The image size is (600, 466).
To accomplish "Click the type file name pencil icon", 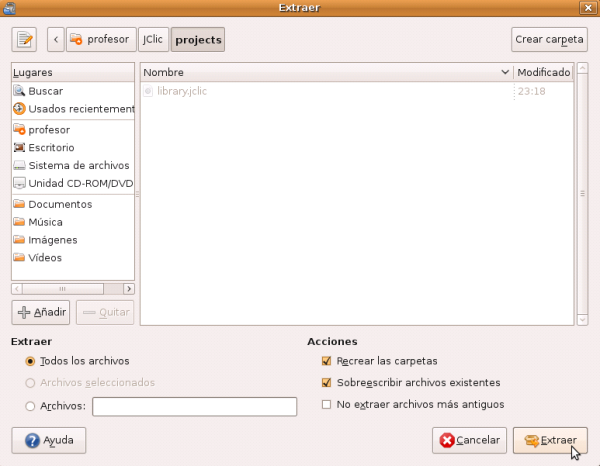I will pos(25,40).
